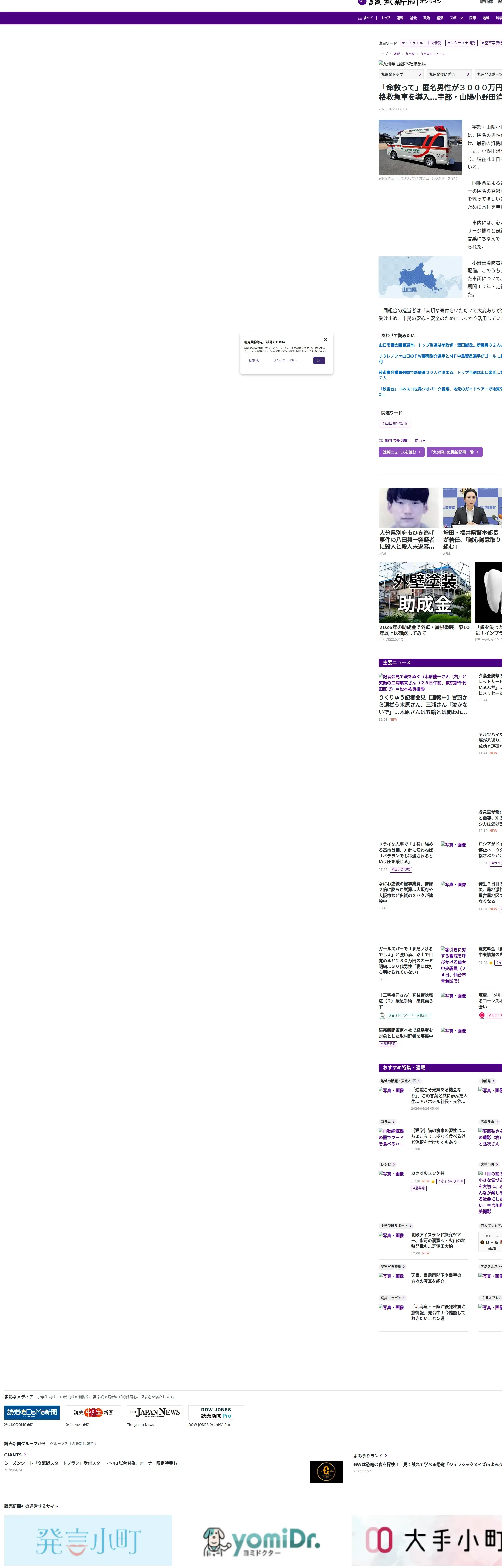Select the #政治の現場 tag
Viewport: 502px width, 1568px height.
pyautogui.click(x=400, y=870)
